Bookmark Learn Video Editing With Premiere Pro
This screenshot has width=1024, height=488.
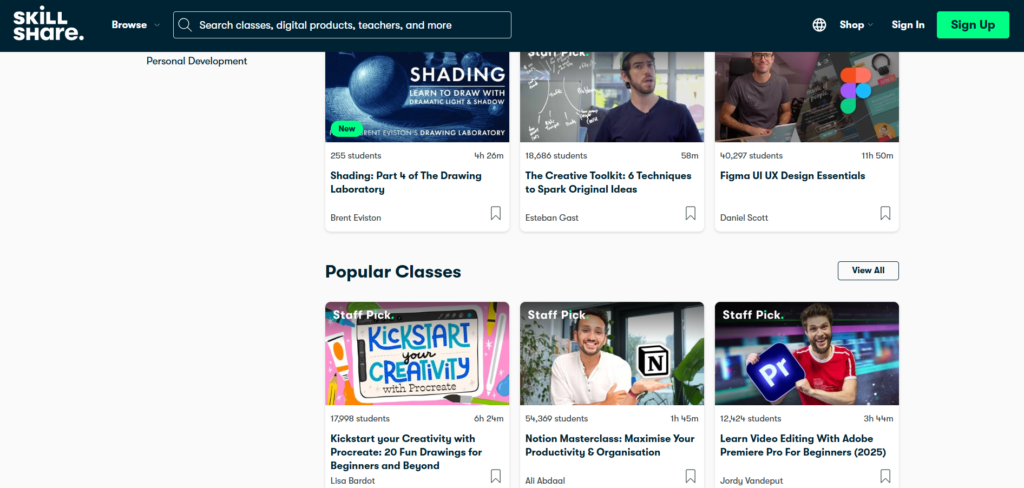[885, 476]
